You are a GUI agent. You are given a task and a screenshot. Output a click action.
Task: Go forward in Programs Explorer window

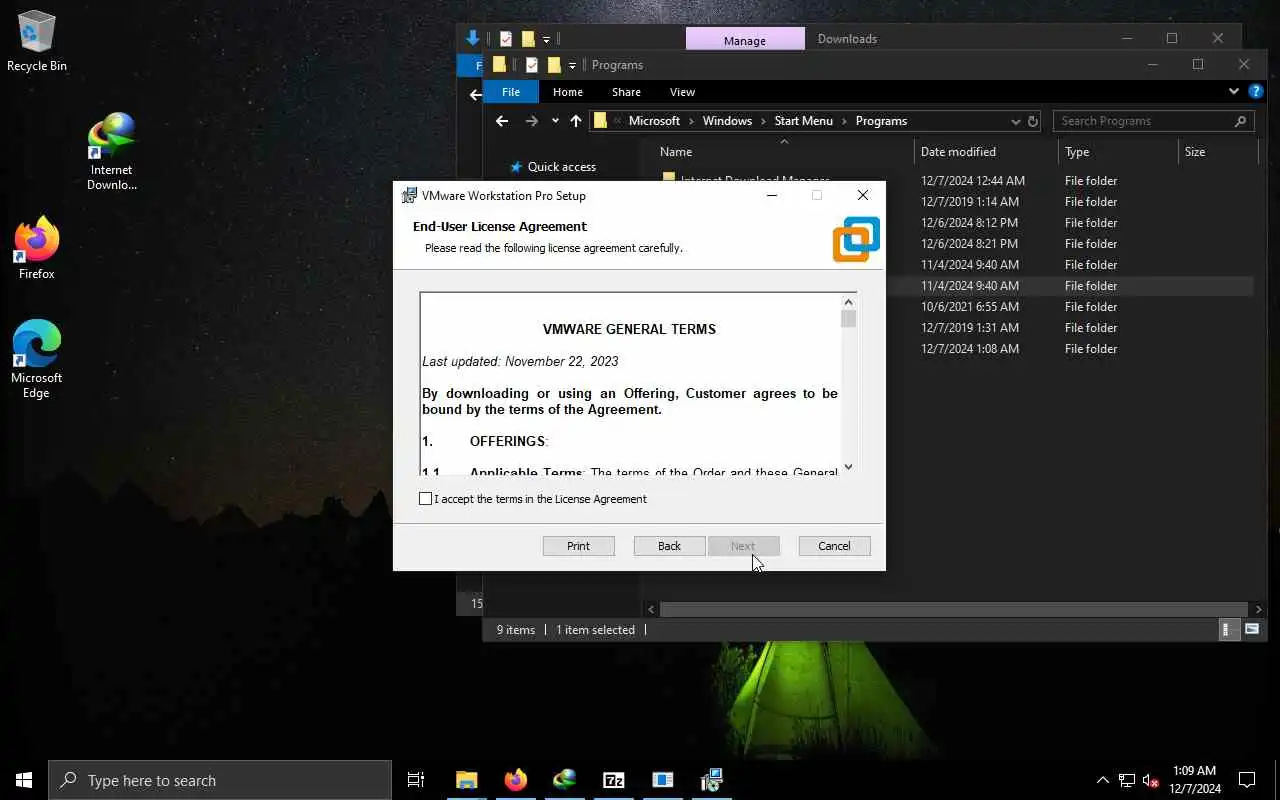(532, 121)
